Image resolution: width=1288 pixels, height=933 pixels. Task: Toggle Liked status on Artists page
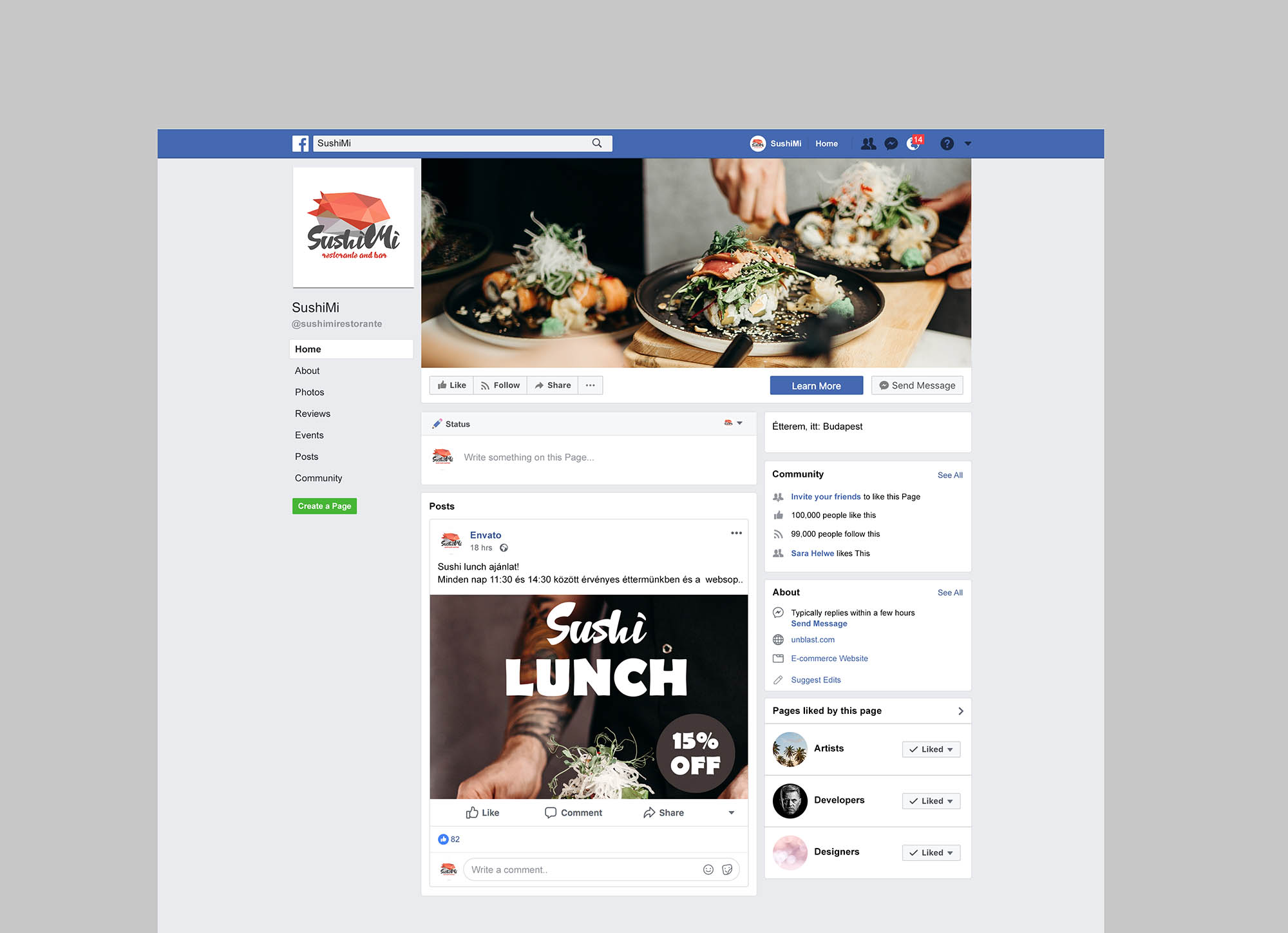[929, 749]
